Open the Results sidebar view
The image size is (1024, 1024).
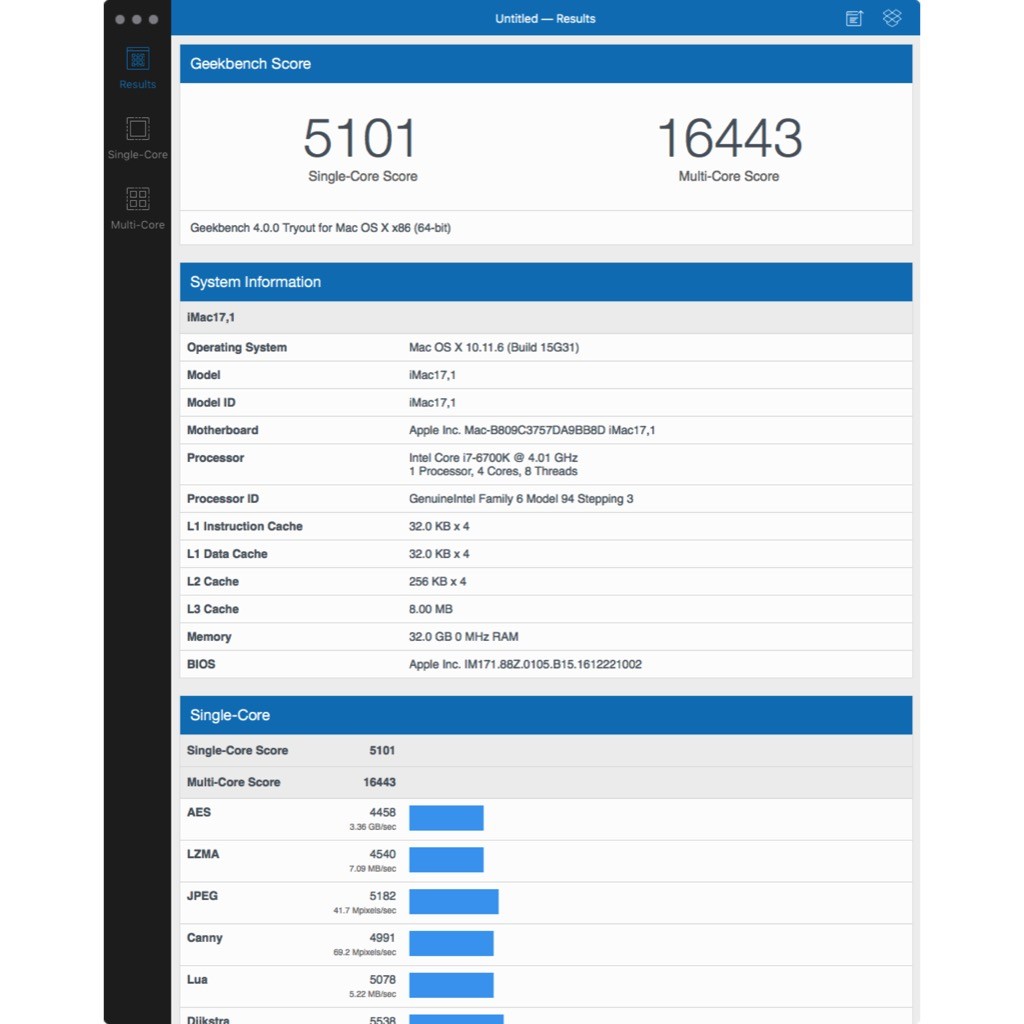tap(137, 68)
